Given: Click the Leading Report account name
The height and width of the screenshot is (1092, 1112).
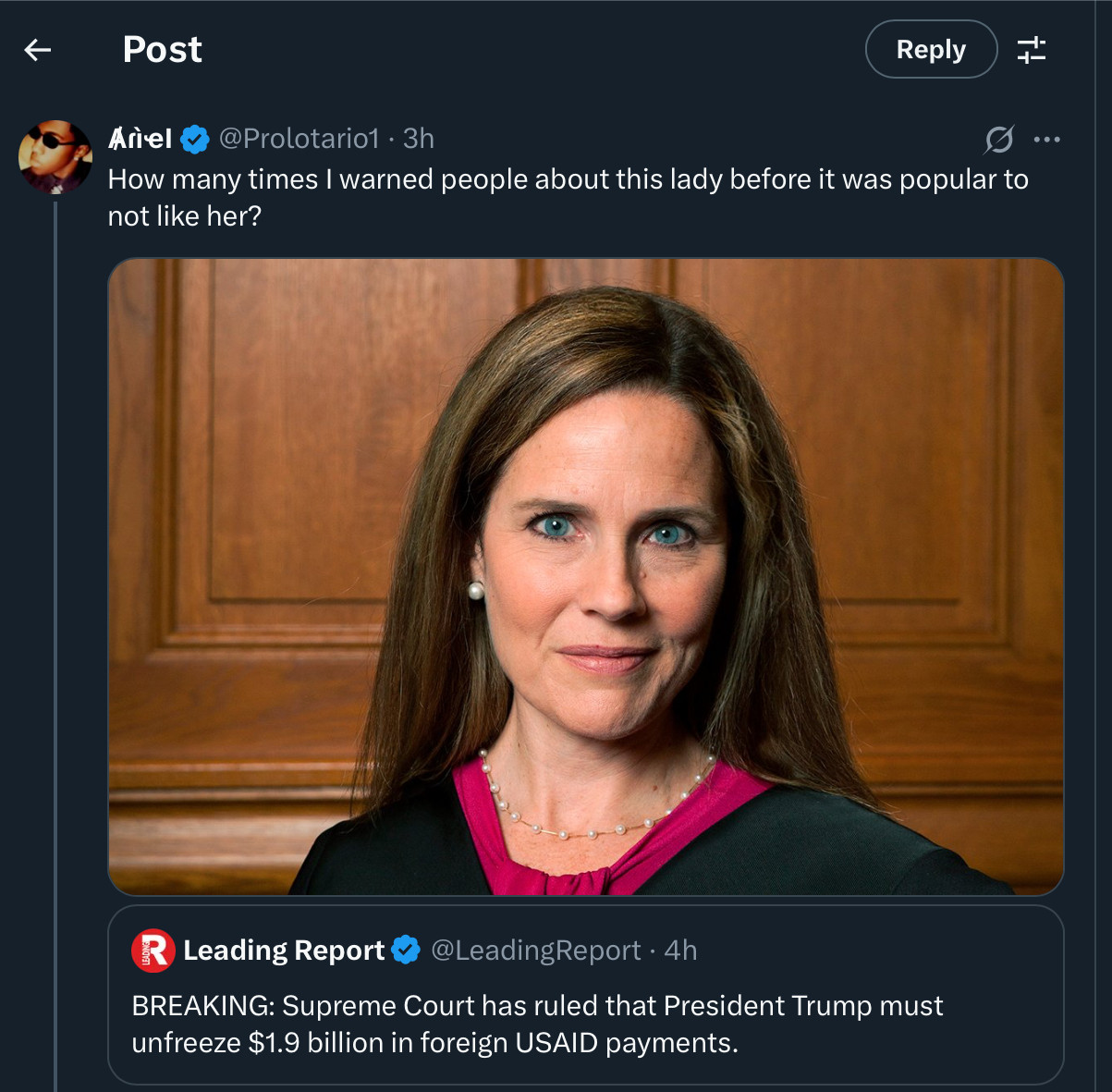Looking at the screenshot, I should 284,951.
